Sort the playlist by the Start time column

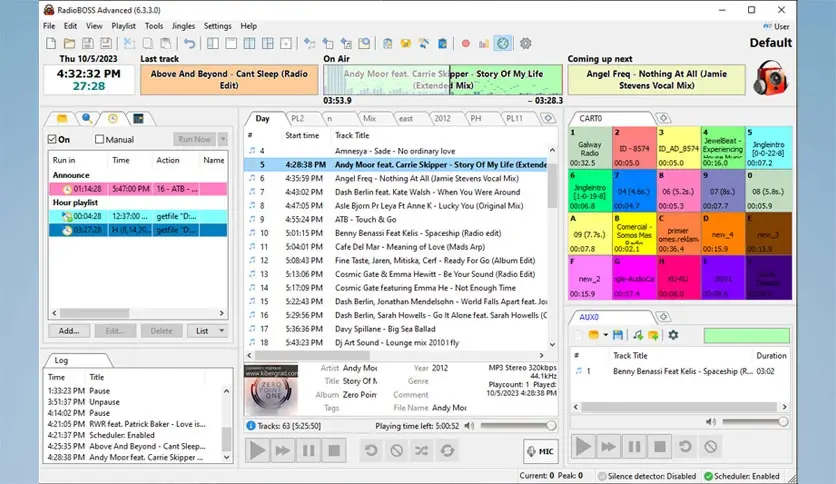point(302,135)
